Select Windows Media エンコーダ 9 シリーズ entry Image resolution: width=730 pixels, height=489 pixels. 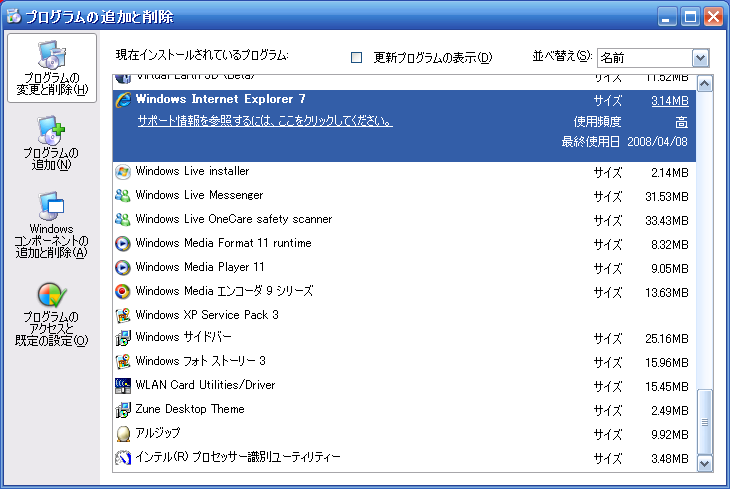(x=404, y=292)
